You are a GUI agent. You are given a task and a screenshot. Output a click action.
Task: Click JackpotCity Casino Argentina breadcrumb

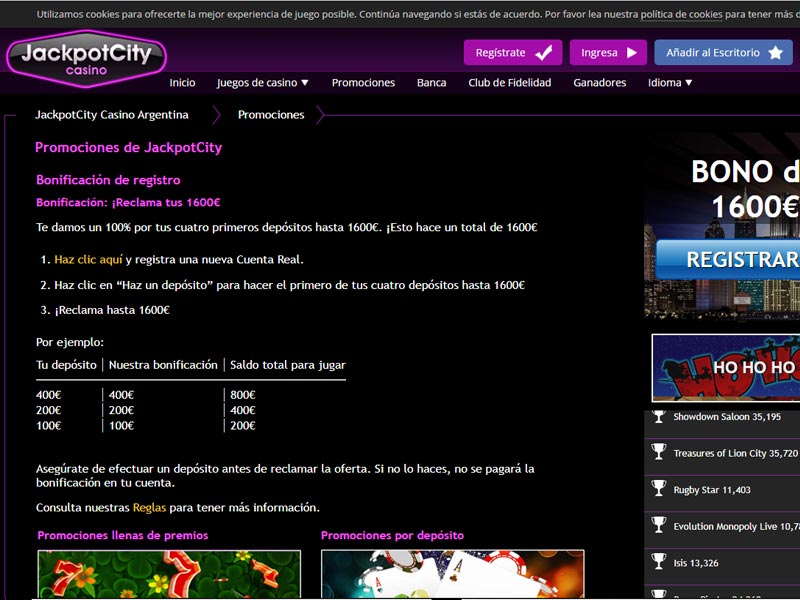pos(111,115)
